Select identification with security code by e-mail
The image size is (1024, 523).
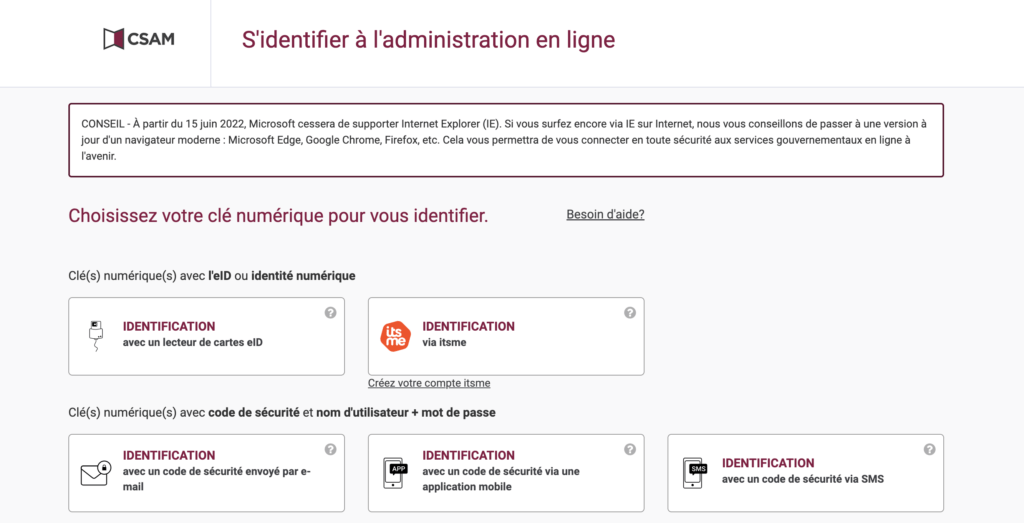pyautogui.click(x=206, y=473)
